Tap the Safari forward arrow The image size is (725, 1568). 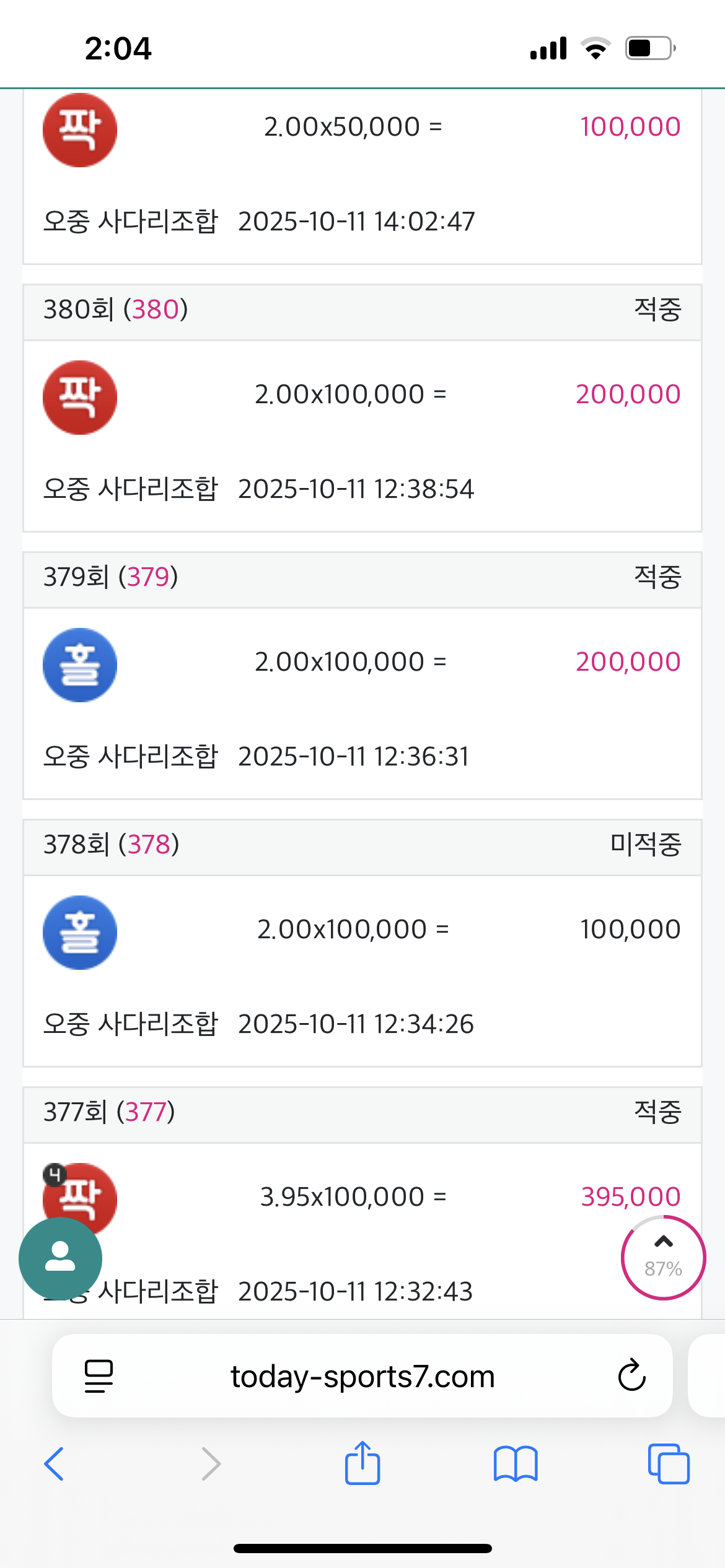pyautogui.click(x=211, y=1463)
